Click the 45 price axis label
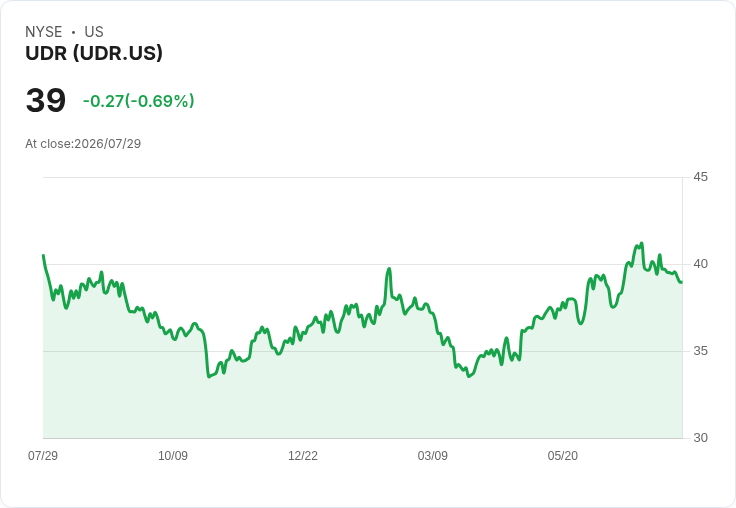This screenshot has width=736, height=508. click(700, 177)
